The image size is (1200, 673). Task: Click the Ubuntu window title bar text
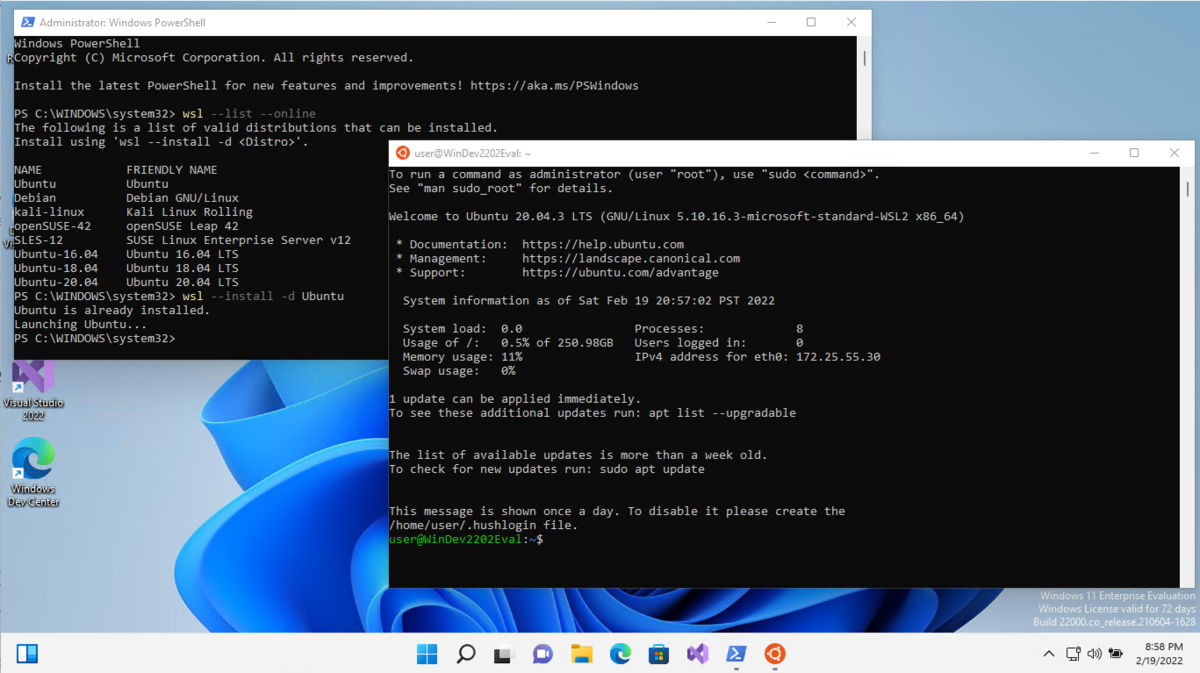[473, 154]
